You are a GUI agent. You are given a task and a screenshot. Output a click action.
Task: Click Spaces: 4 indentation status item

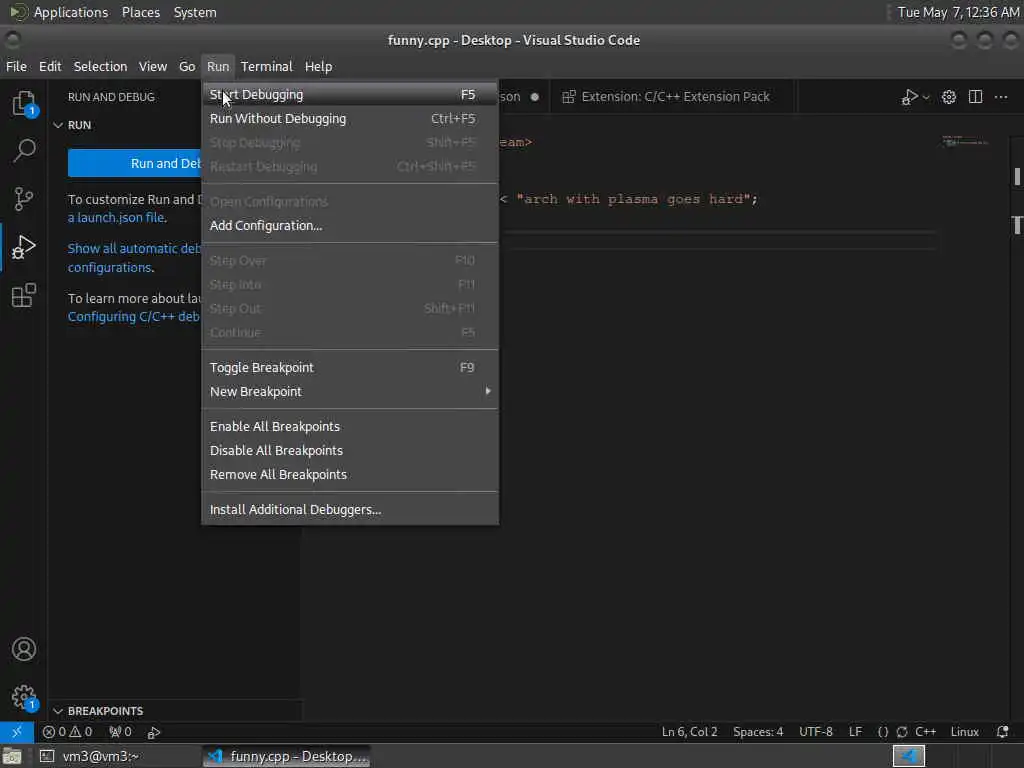click(x=758, y=731)
